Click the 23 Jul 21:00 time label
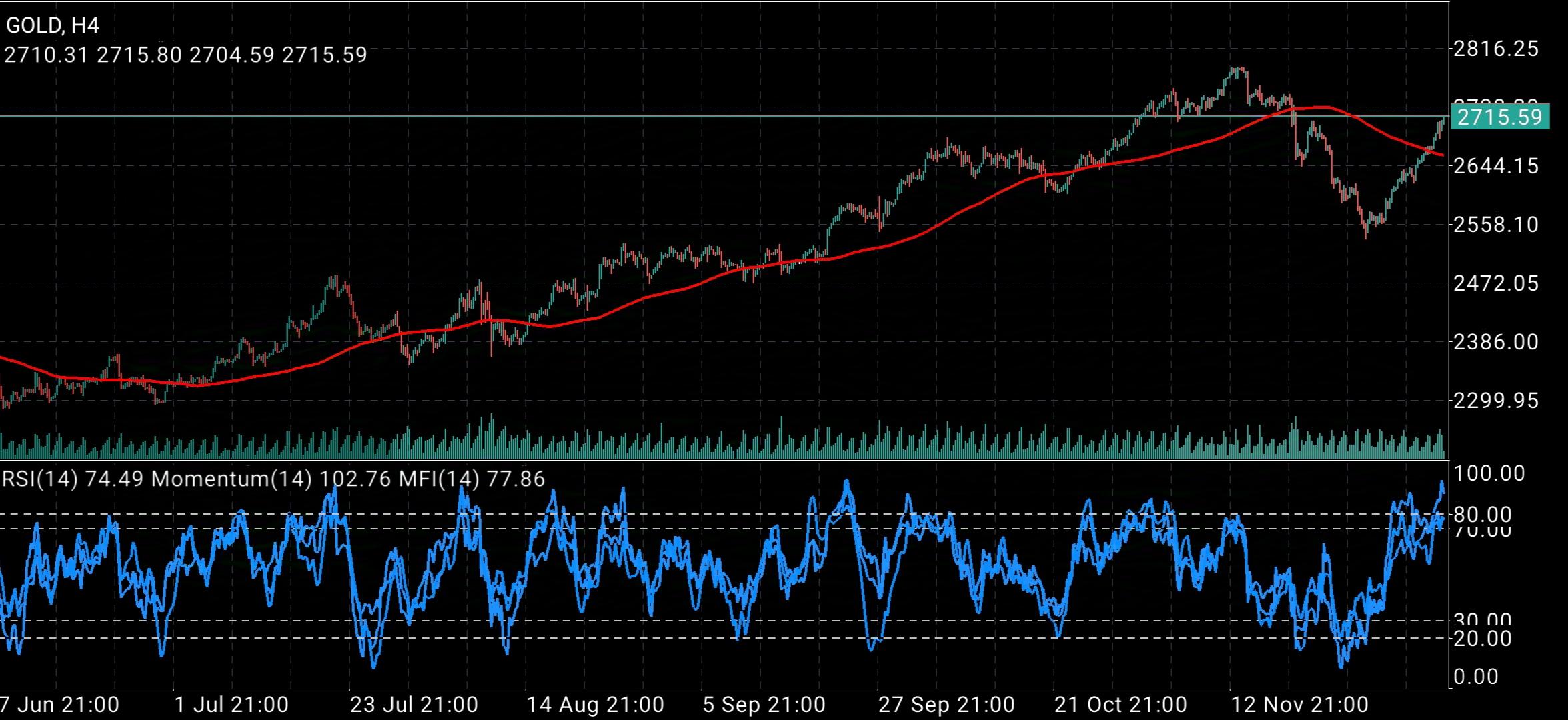The height and width of the screenshot is (720, 1568). (414, 704)
